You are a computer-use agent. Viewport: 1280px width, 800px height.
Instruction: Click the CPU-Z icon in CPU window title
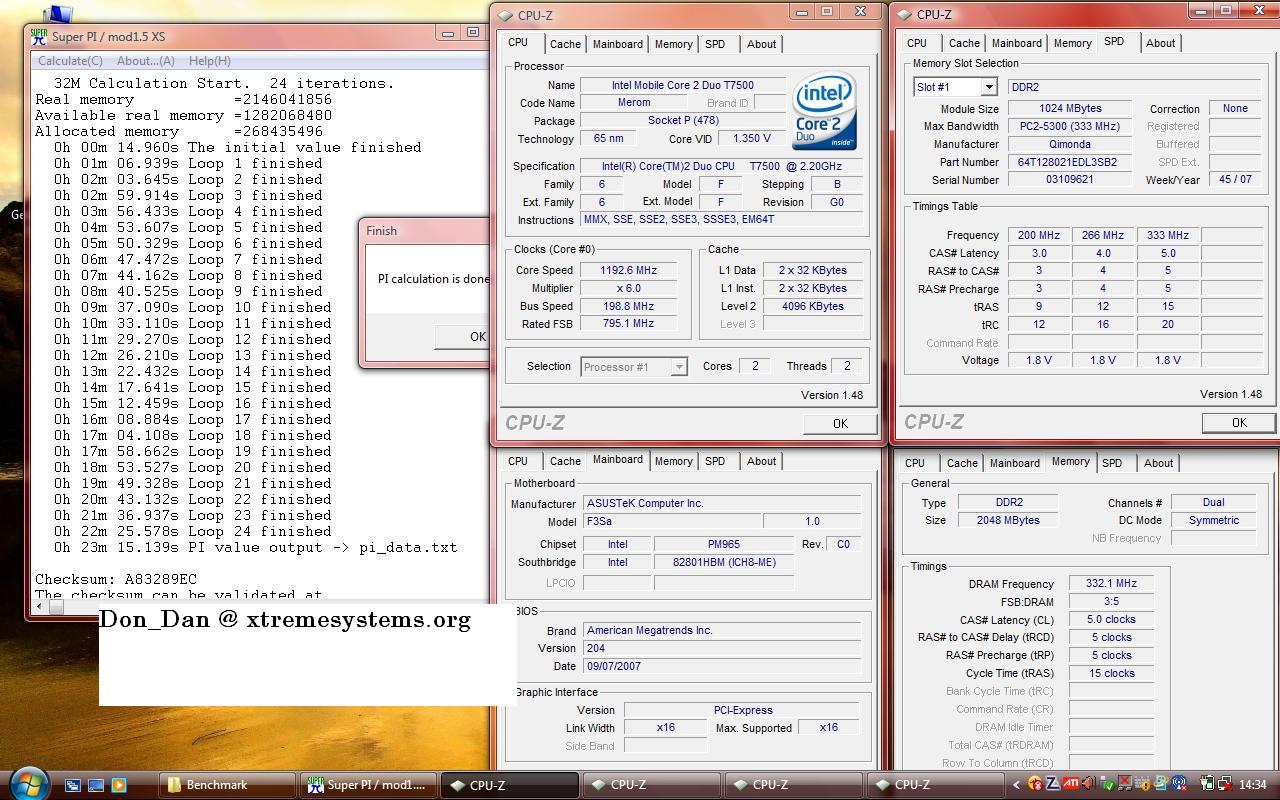click(x=505, y=15)
